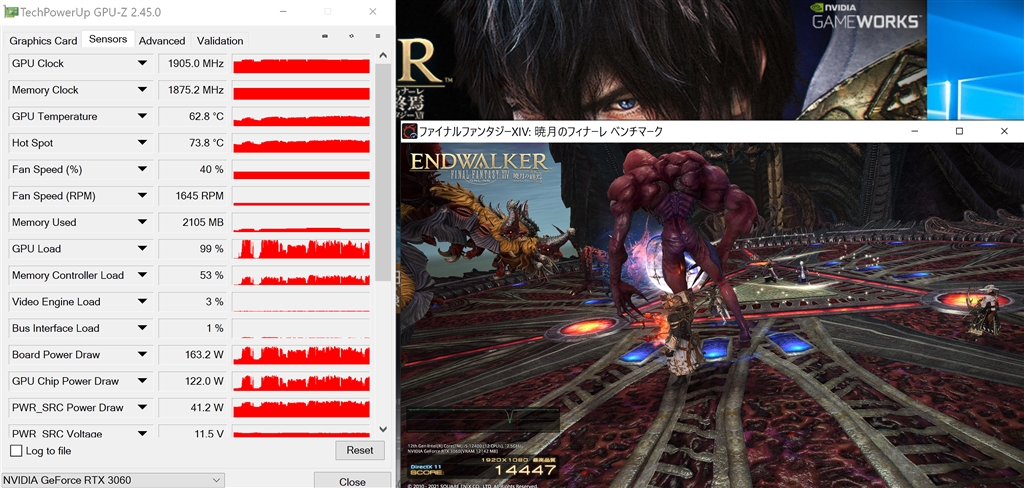Click the 40 % fan speed value
Viewport: 1024px width, 488px height.
tap(212, 169)
